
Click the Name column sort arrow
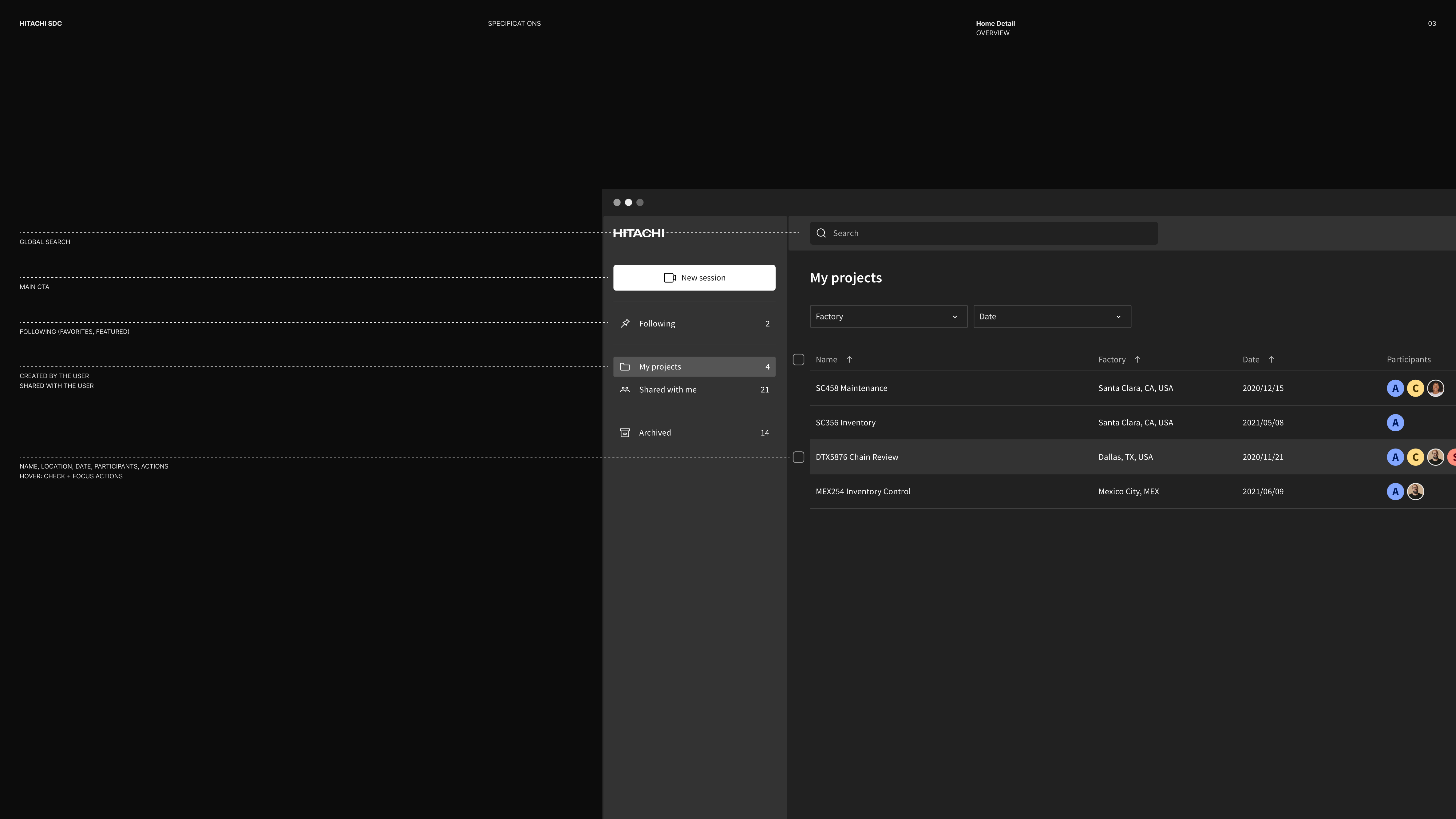pos(849,359)
